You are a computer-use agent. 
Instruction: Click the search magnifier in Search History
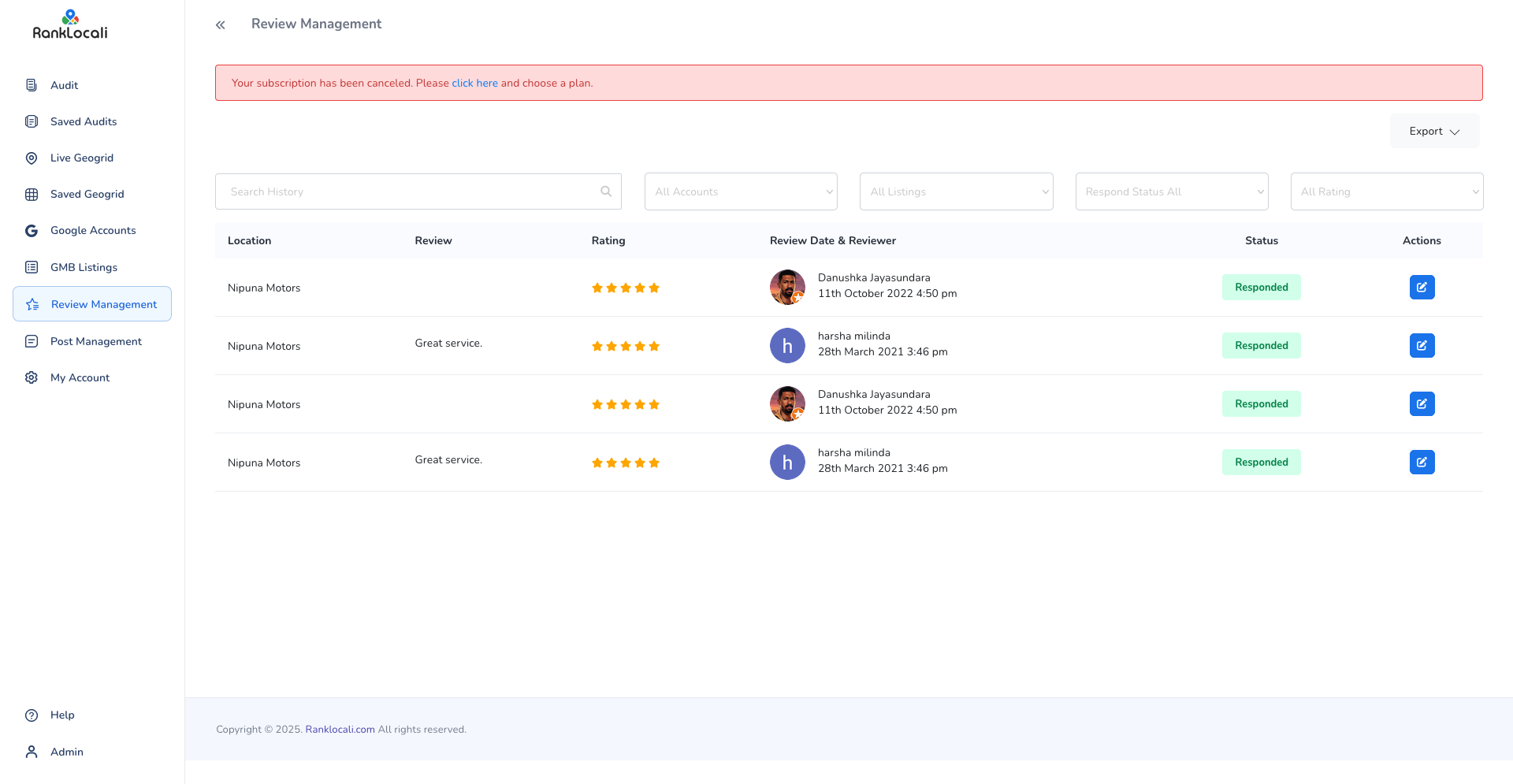605,191
